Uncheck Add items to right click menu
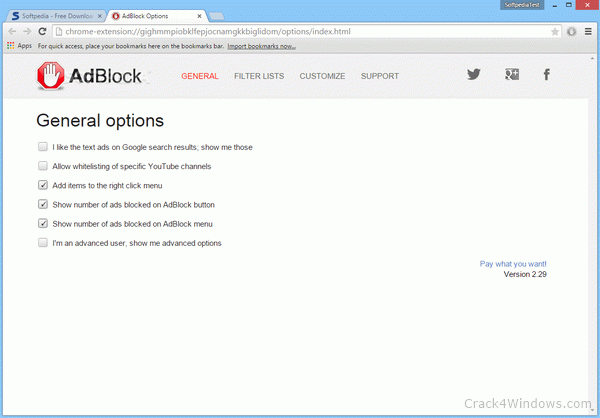Screen dimensions: 600x418 [43, 185]
